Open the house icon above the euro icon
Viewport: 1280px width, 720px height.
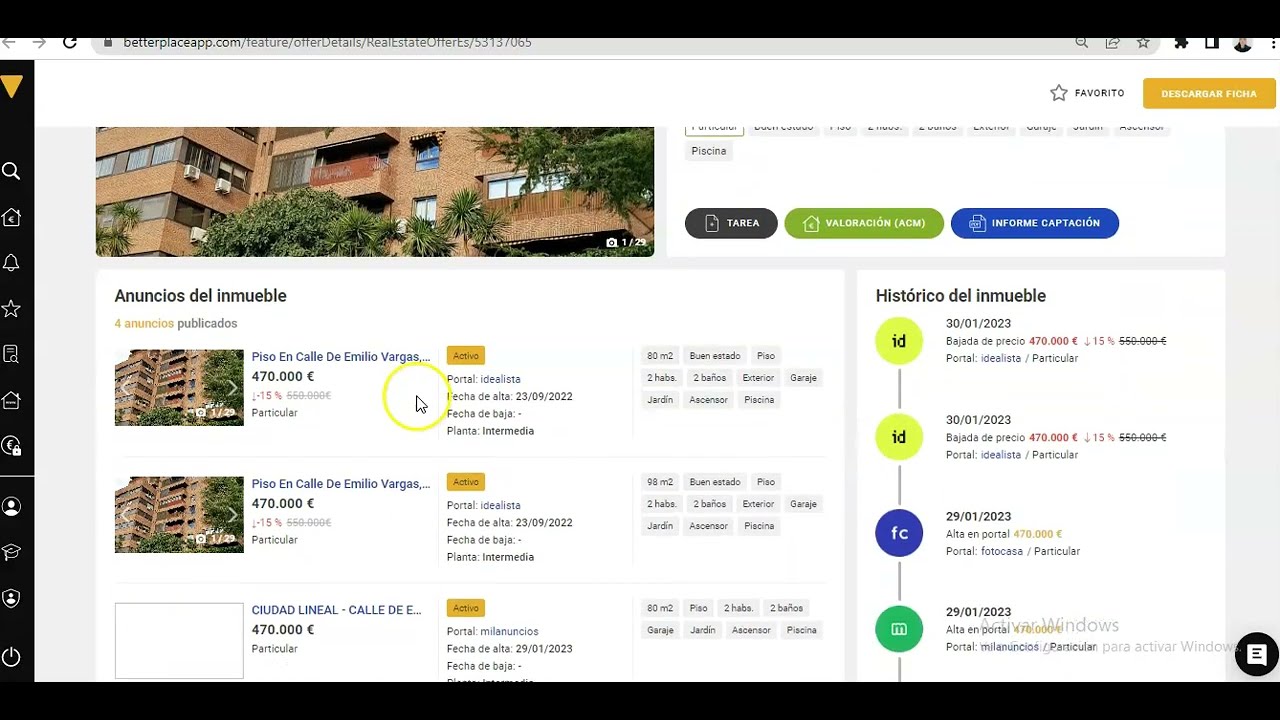pos(11,400)
